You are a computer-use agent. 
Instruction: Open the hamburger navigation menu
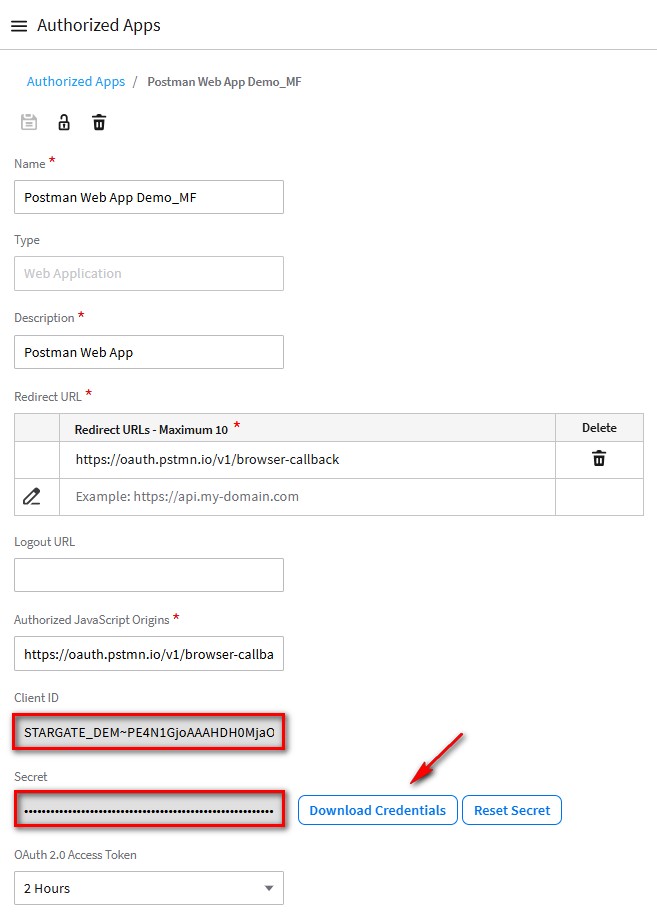[18, 26]
